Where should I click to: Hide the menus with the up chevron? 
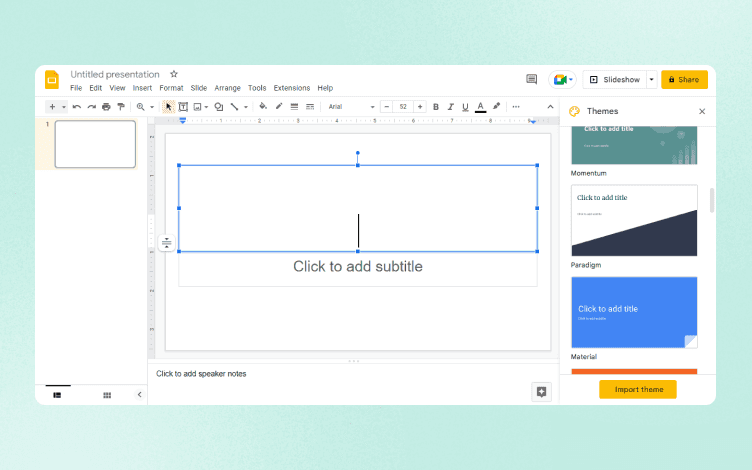550,106
